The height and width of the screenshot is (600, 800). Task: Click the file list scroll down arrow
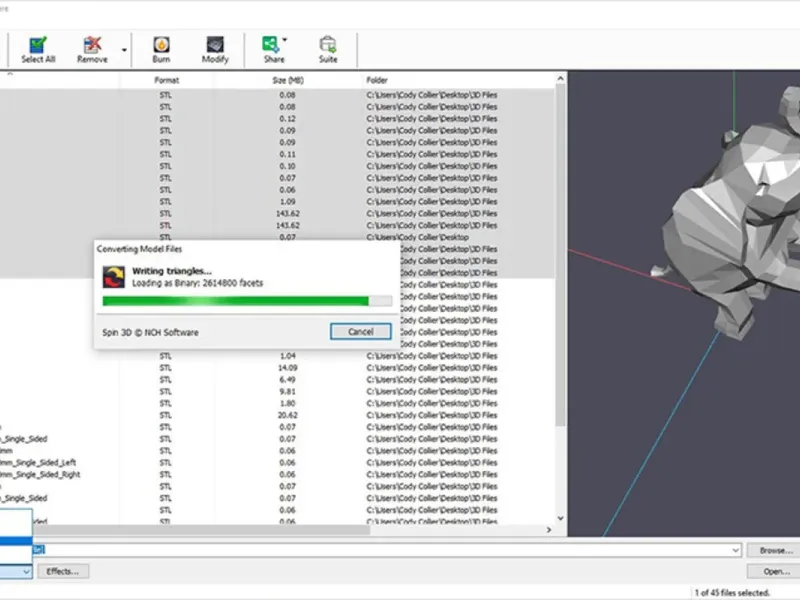pyautogui.click(x=560, y=518)
